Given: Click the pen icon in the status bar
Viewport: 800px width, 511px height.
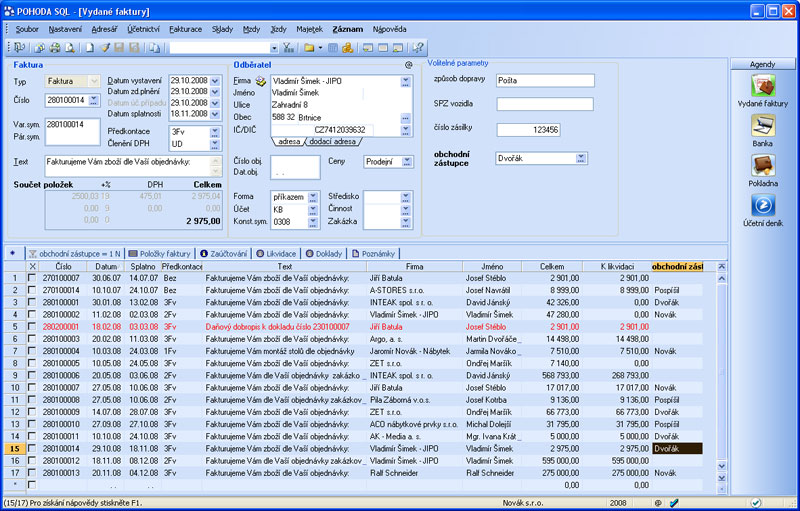Looking at the screenshot, I should click(674, 503).
